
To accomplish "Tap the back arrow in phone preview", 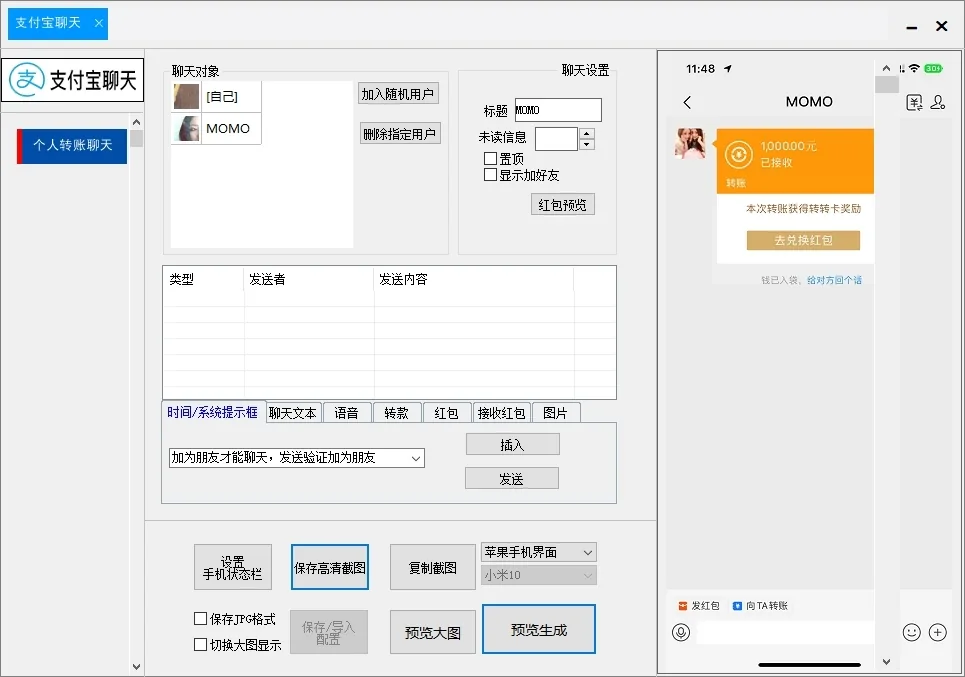I will (x=687, y=102).
